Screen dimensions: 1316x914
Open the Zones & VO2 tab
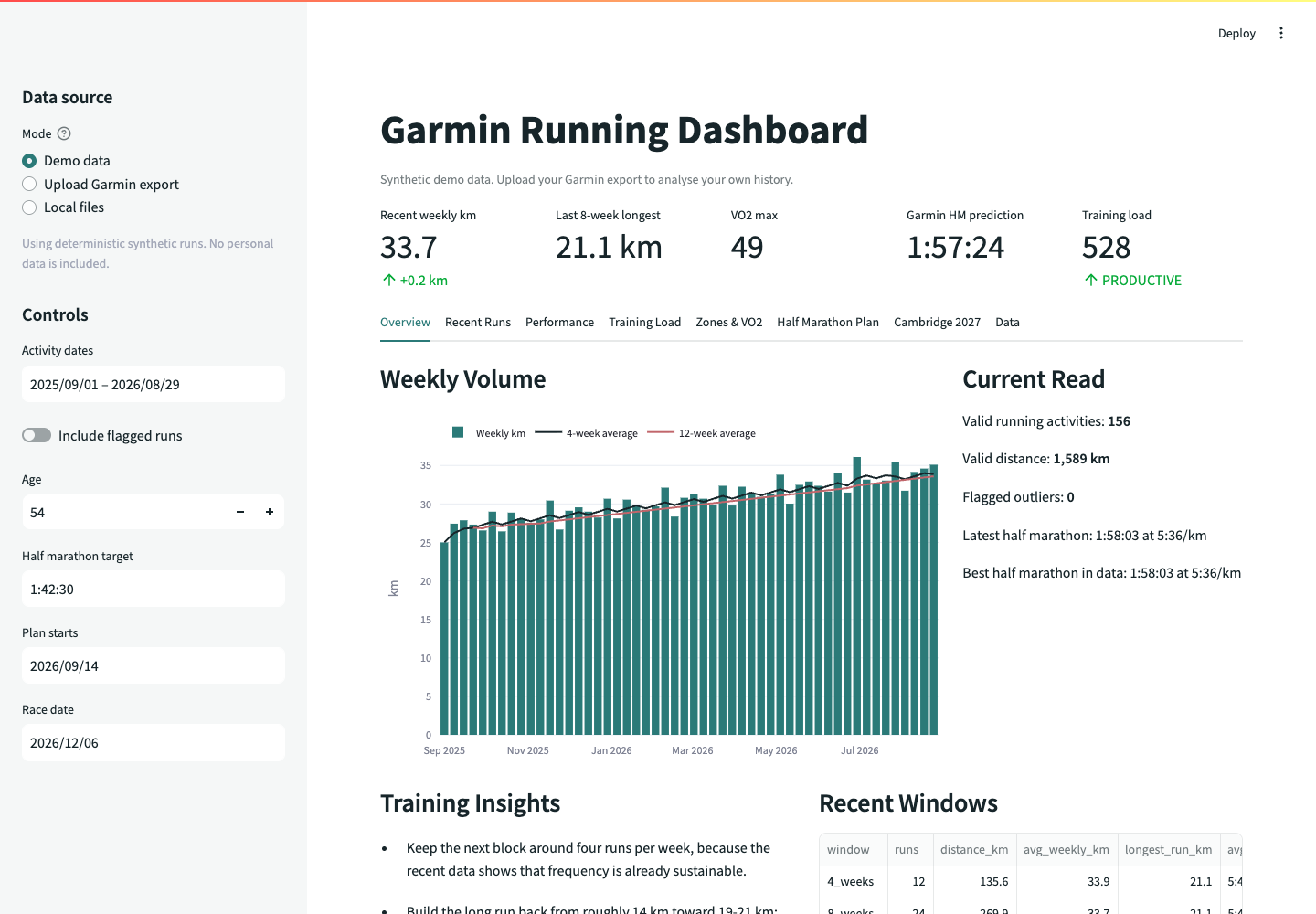729,322
